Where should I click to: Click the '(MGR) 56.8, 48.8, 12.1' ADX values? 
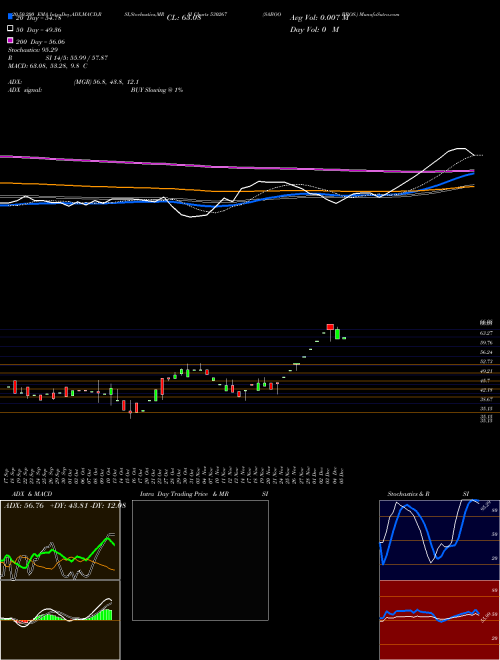(106, 82)
